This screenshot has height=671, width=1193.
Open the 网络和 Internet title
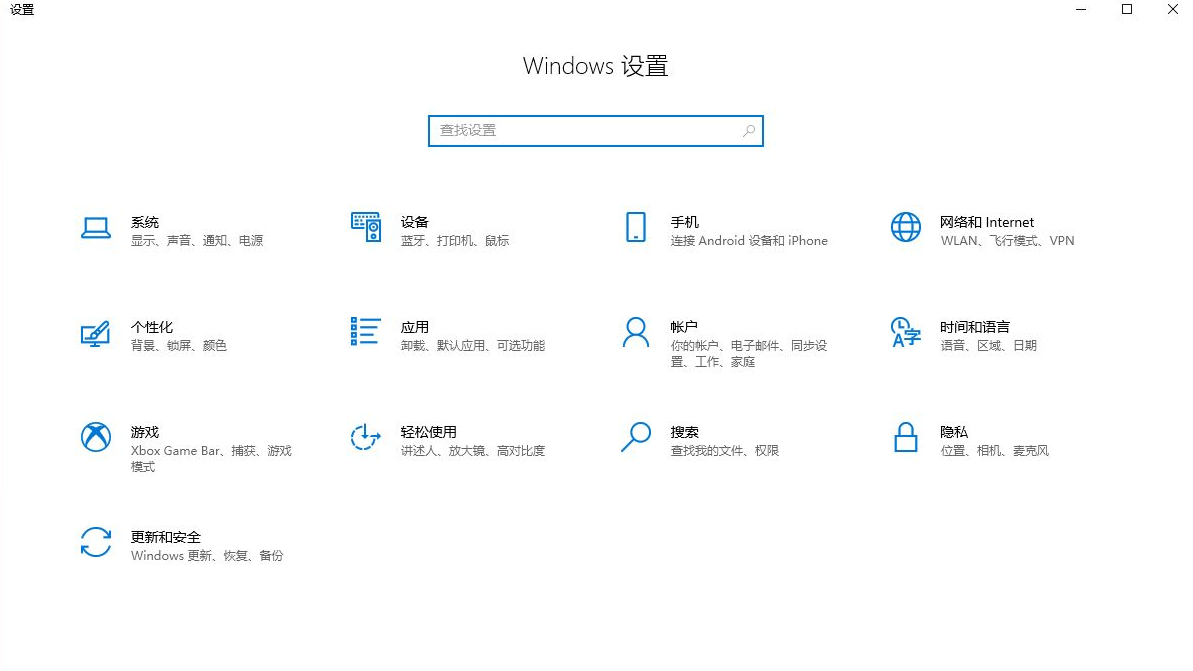pyautogui.click(x=987, y=222)
